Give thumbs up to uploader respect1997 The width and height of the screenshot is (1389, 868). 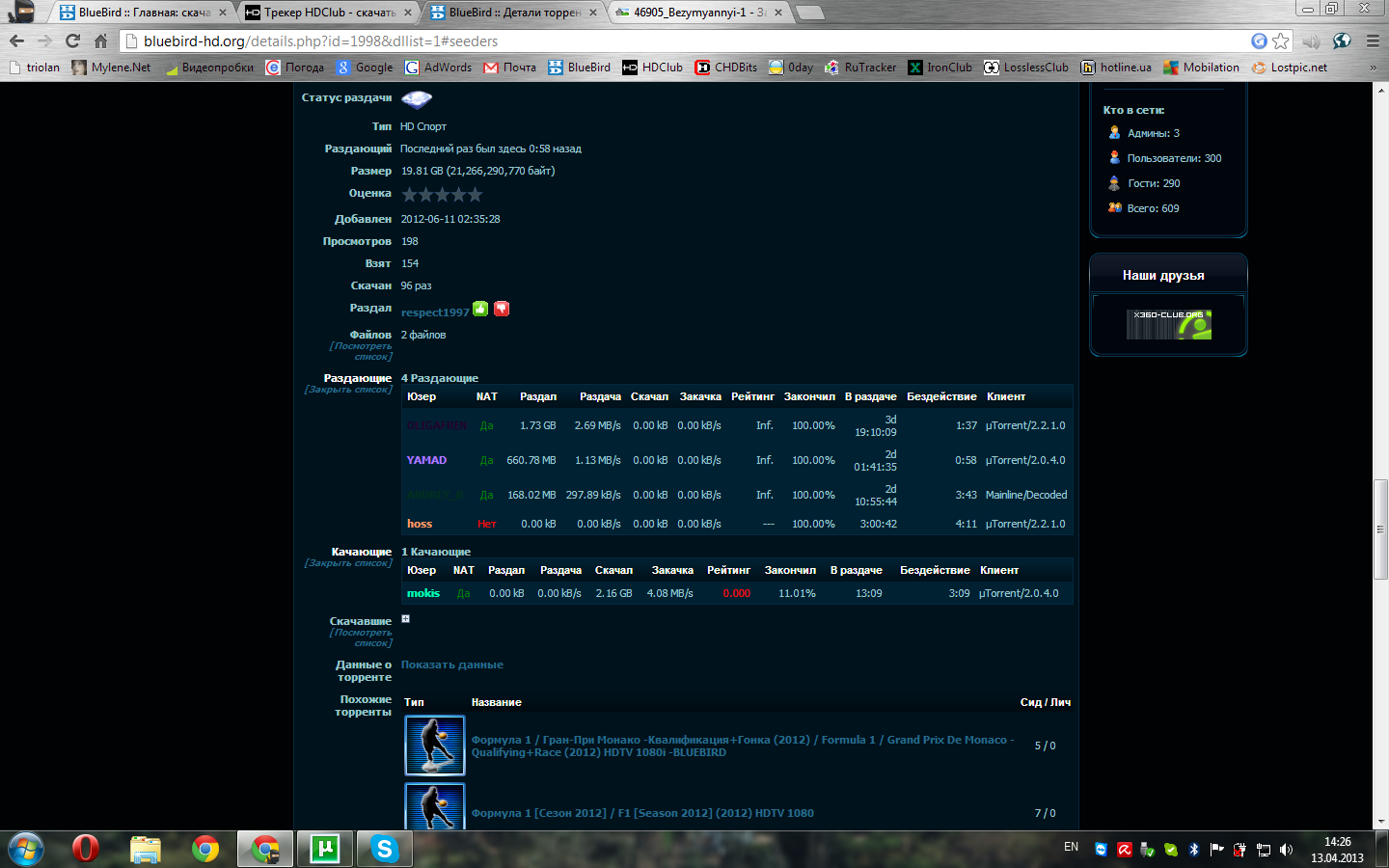[480, 309]
